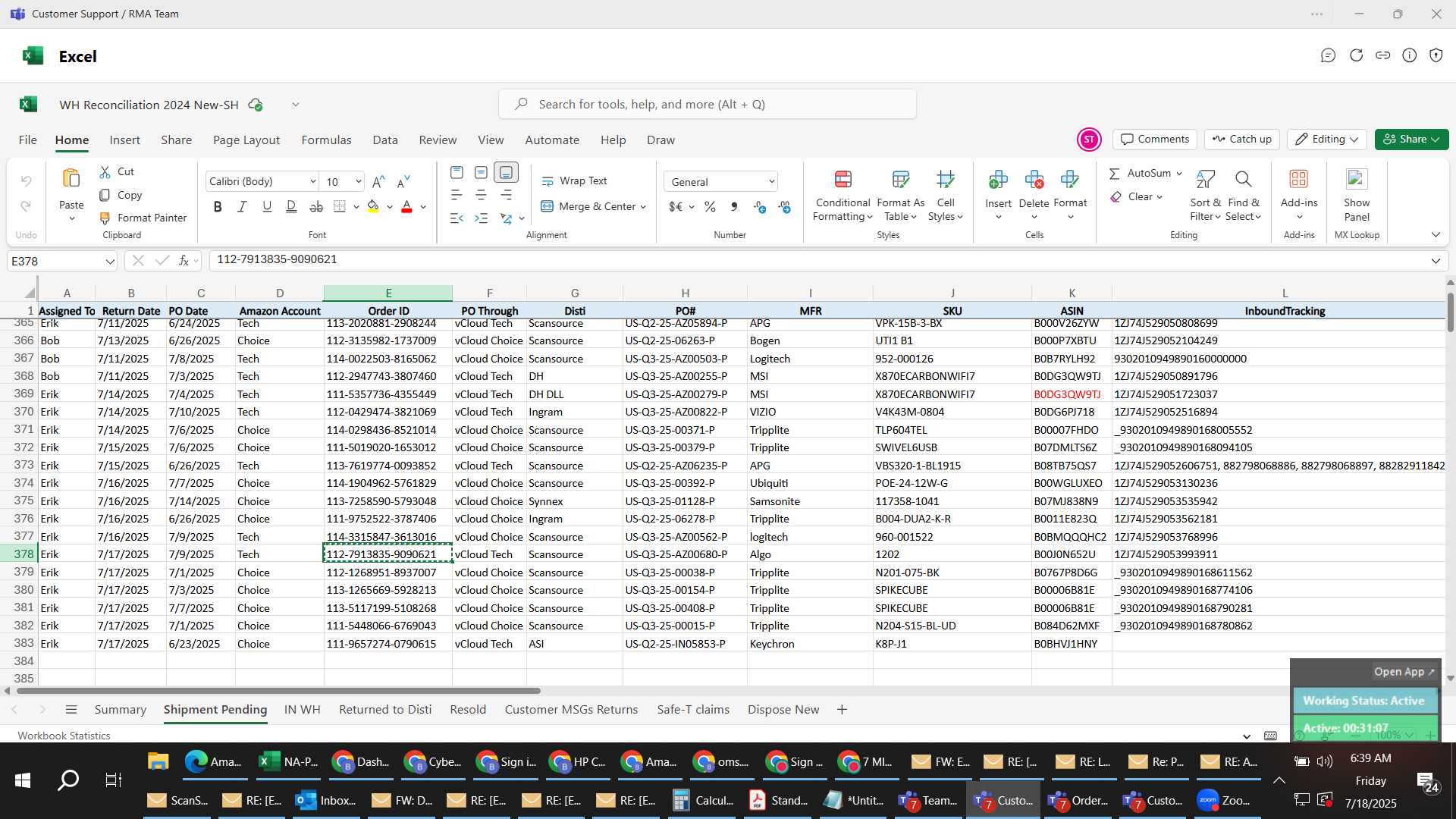Click Workbook Statistics in status bar
This screenshot has width=1456, height=819.
(64, 736)
